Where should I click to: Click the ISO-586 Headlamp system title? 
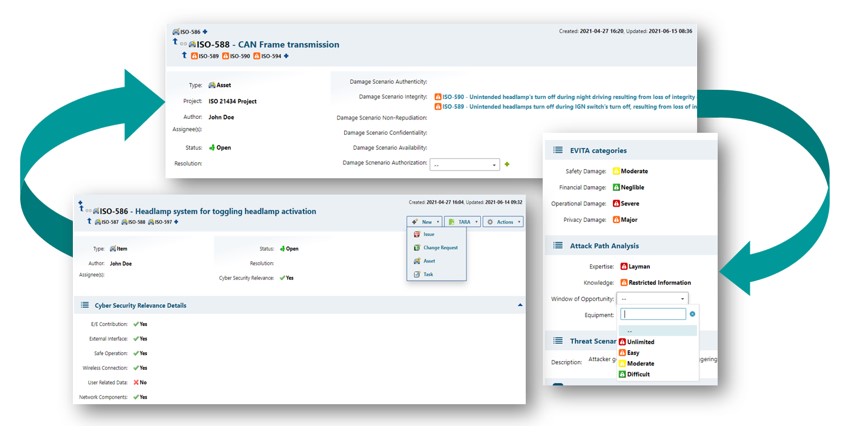(x=208, y=211)
